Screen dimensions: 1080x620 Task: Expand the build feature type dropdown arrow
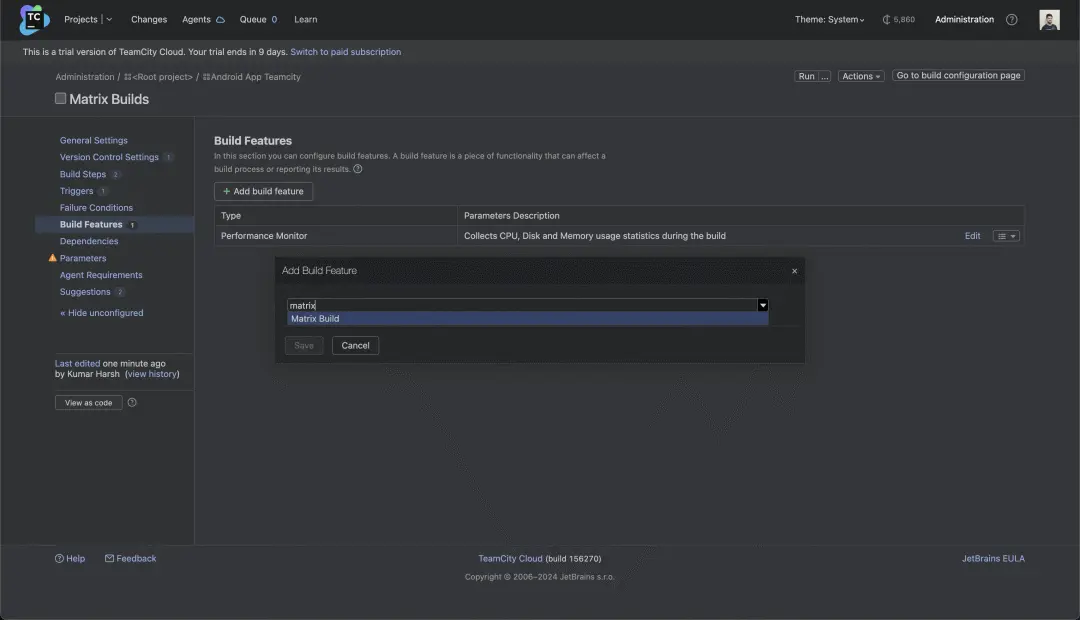click(x=762, y=305)
